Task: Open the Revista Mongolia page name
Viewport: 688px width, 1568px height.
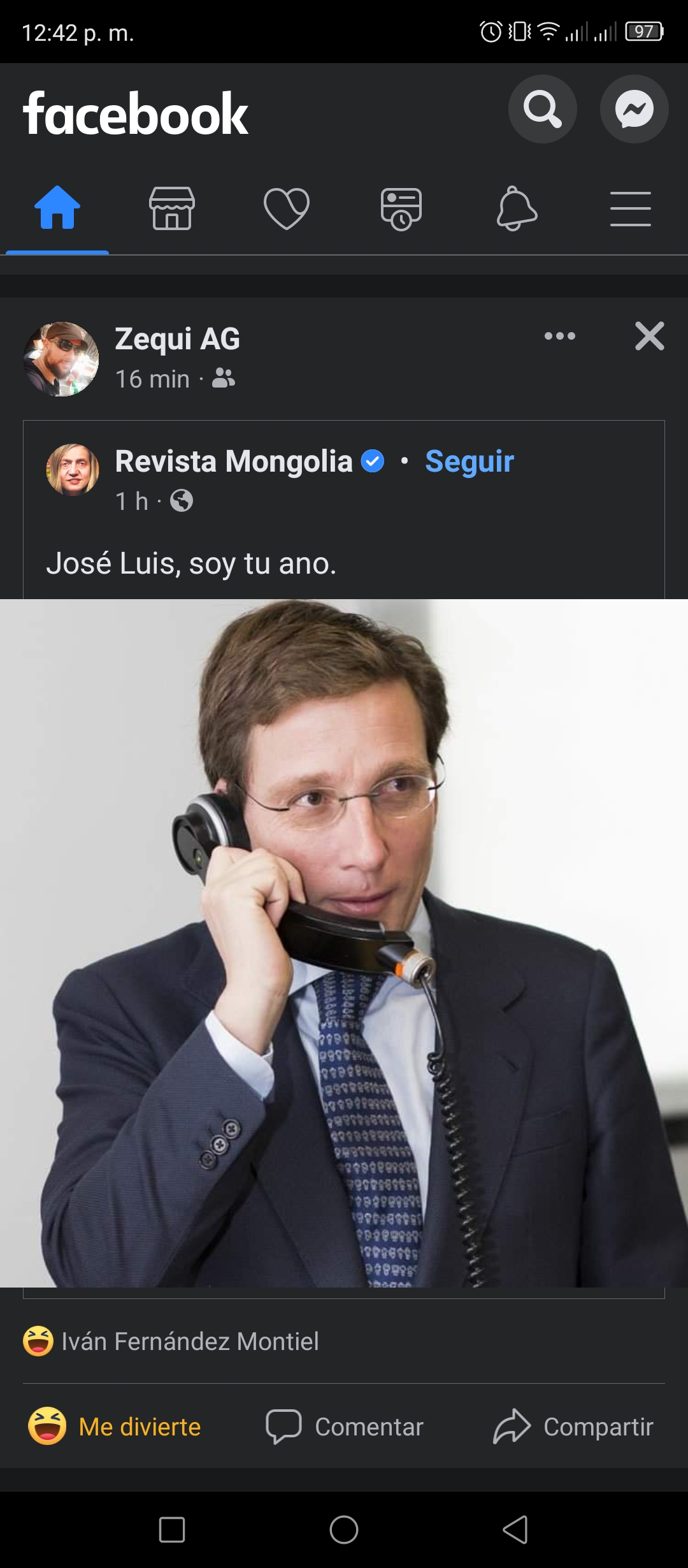Action: pos(234,461)
